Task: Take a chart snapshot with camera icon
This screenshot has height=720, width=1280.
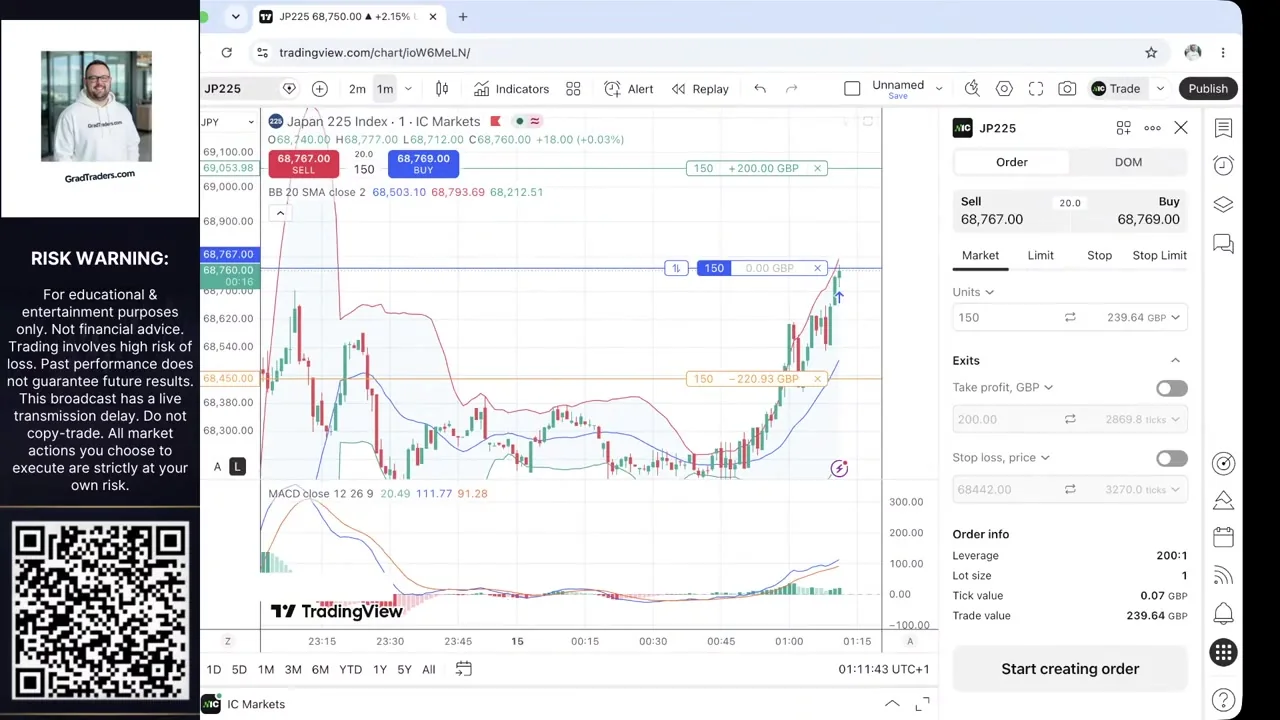Action: 1068,89
